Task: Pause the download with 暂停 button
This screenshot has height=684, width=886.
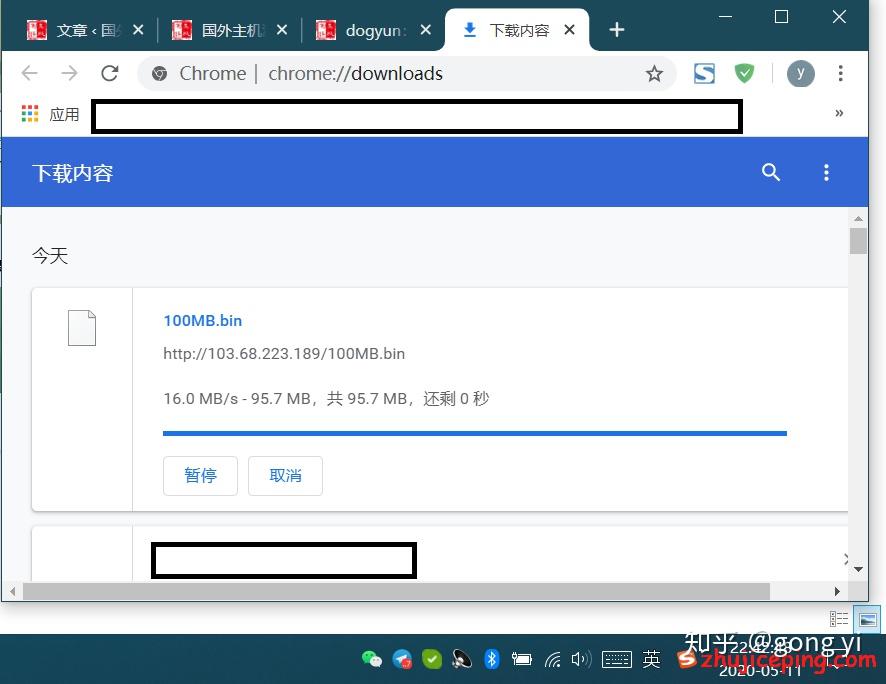Action: pos(200,476)
